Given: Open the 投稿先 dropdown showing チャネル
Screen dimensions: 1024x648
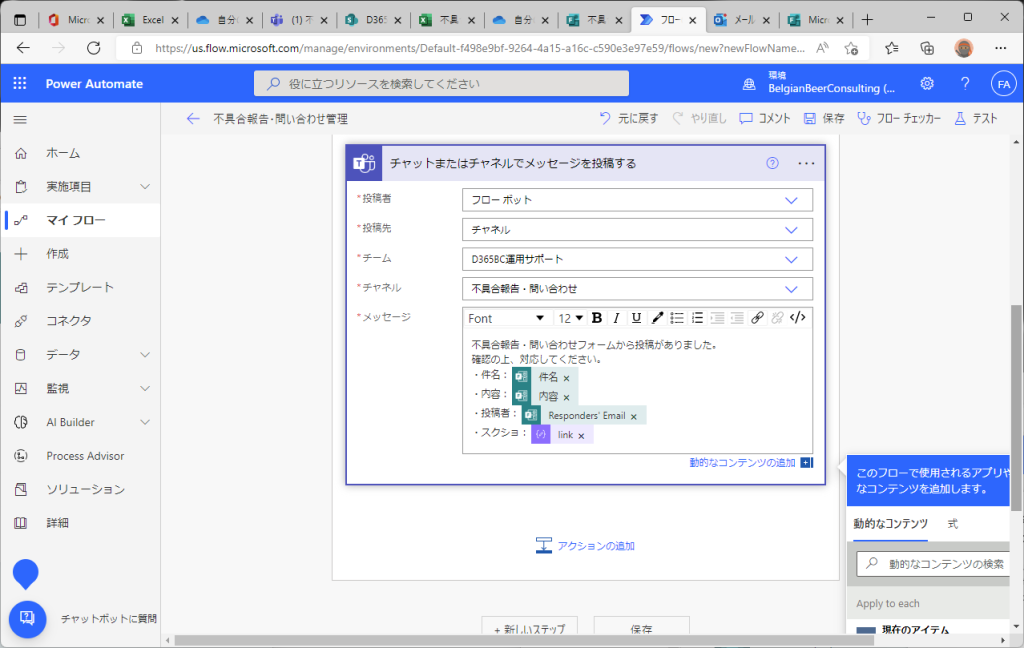Looking at the screenshot, I should (x=637, y=230).
